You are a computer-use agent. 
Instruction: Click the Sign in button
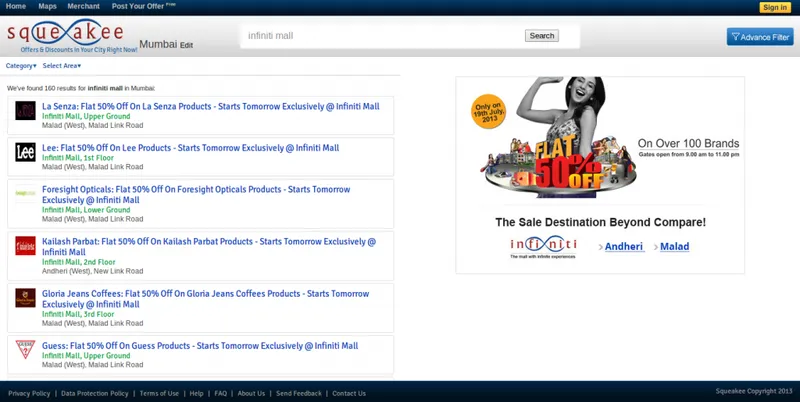(x=775, y=7)
